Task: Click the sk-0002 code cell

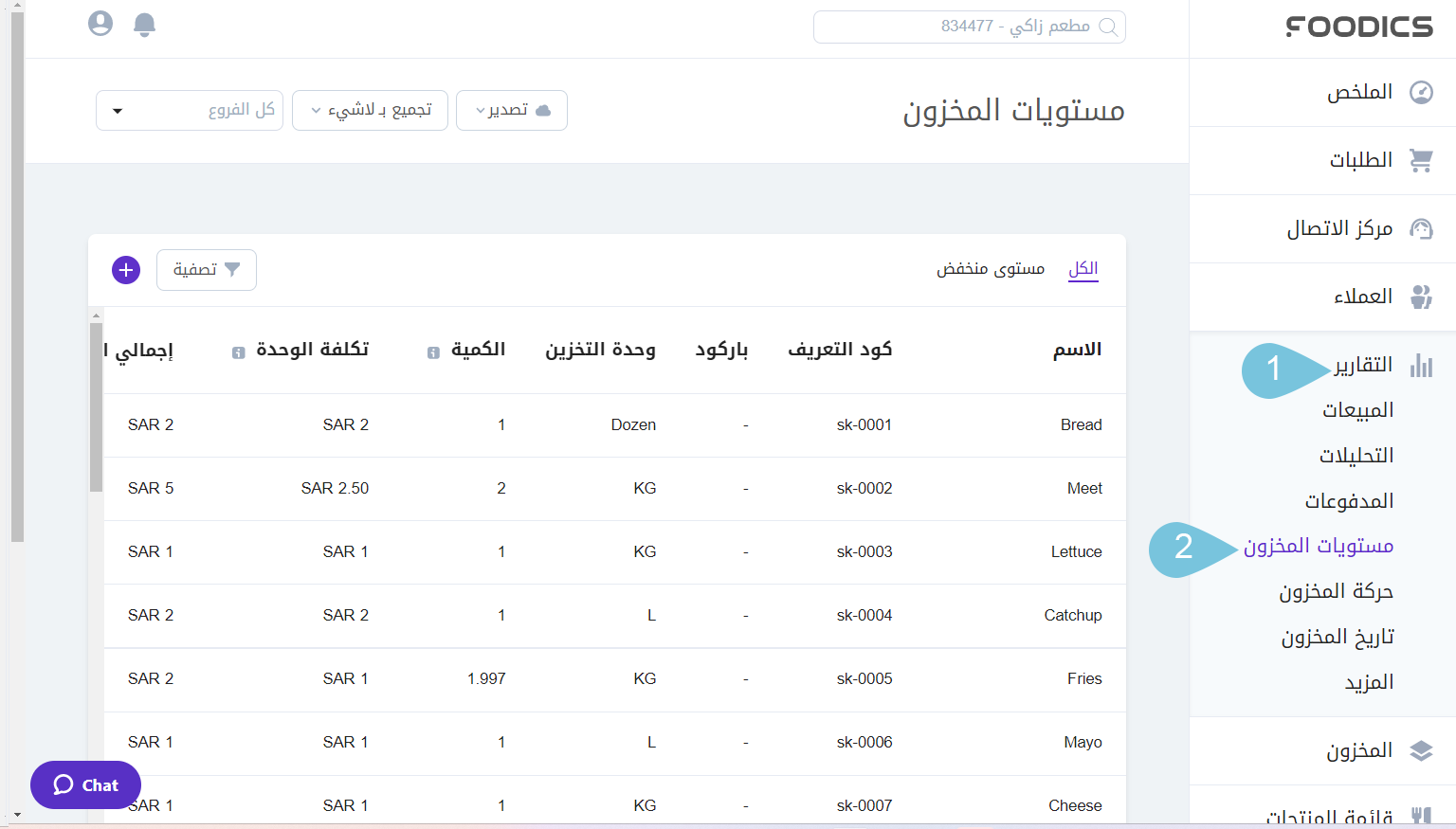Action: (x=864, y=488)
